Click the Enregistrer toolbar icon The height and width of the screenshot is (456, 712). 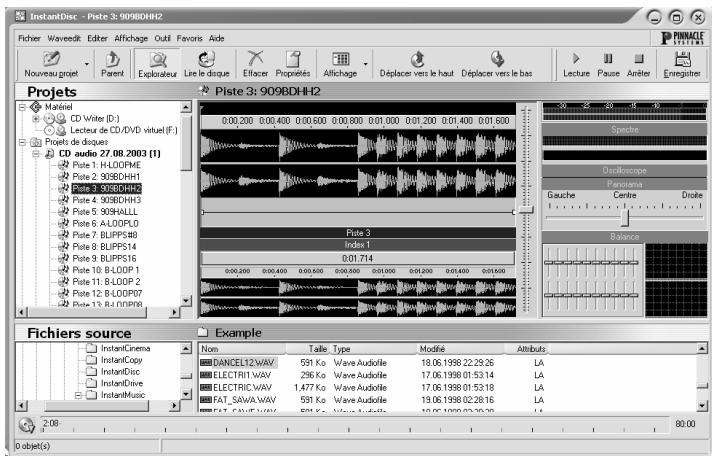click(682, 59)
